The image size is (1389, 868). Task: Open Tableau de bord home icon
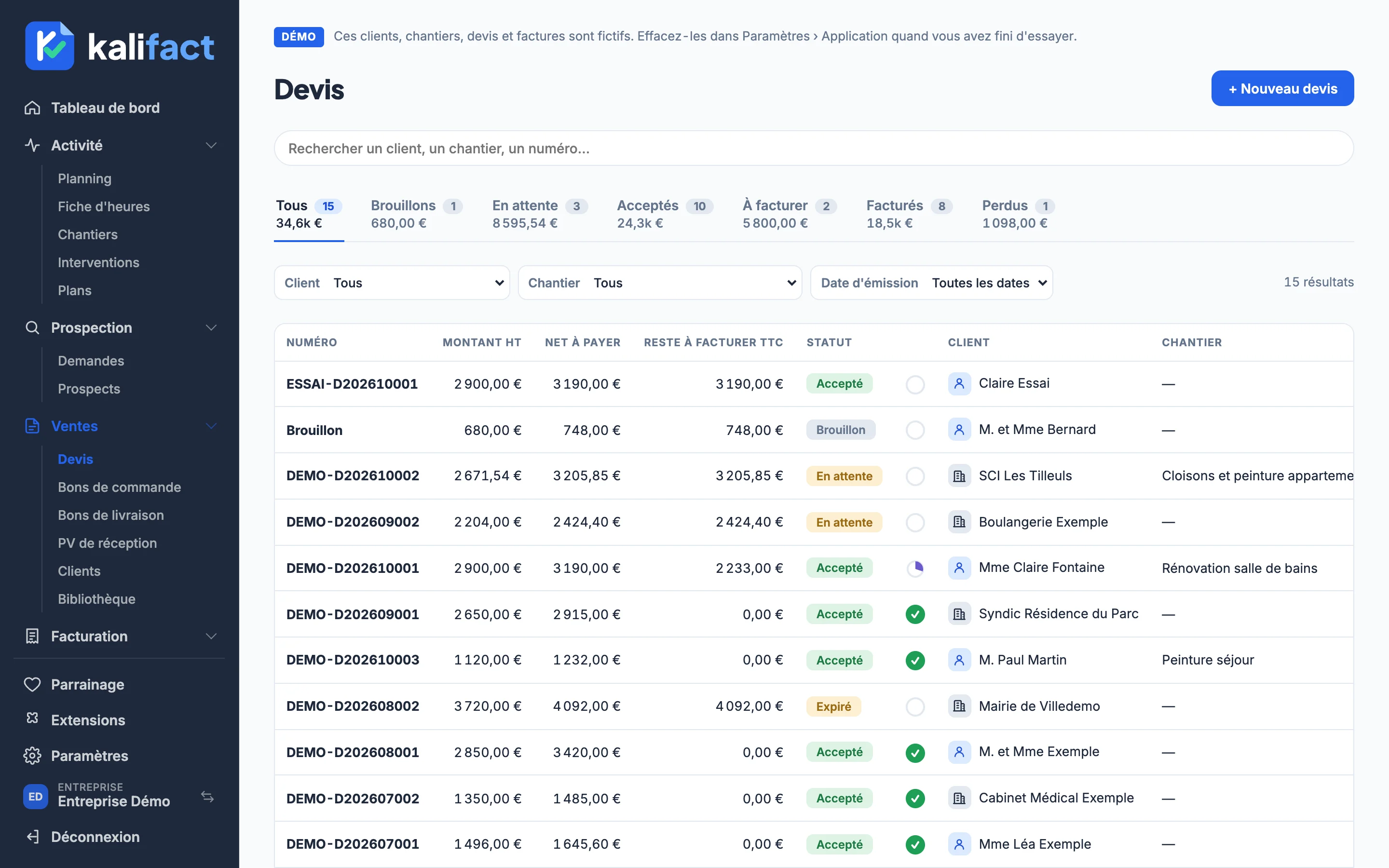(32, 108)
